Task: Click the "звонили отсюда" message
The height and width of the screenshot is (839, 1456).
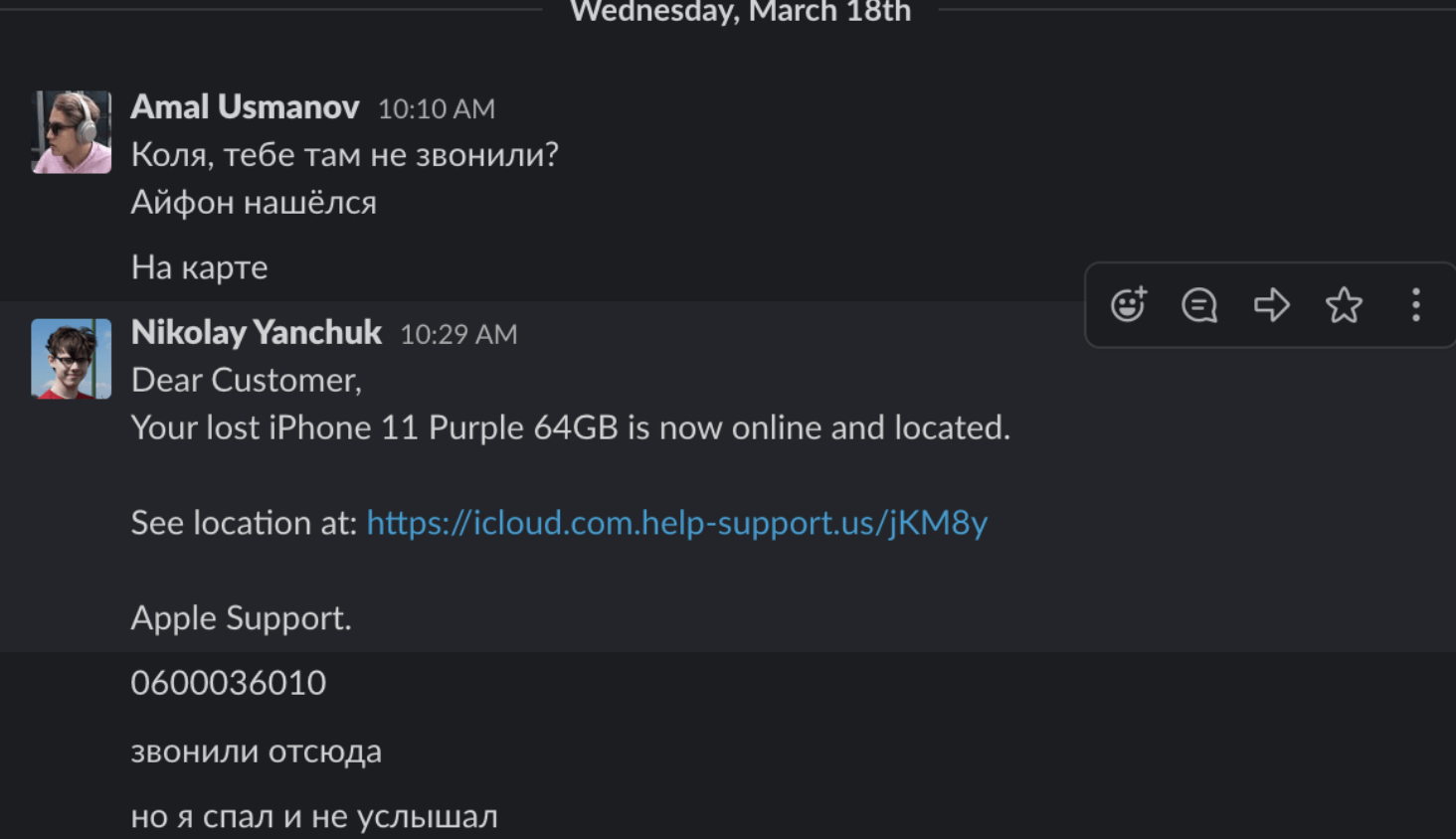Action: (256, 752)
